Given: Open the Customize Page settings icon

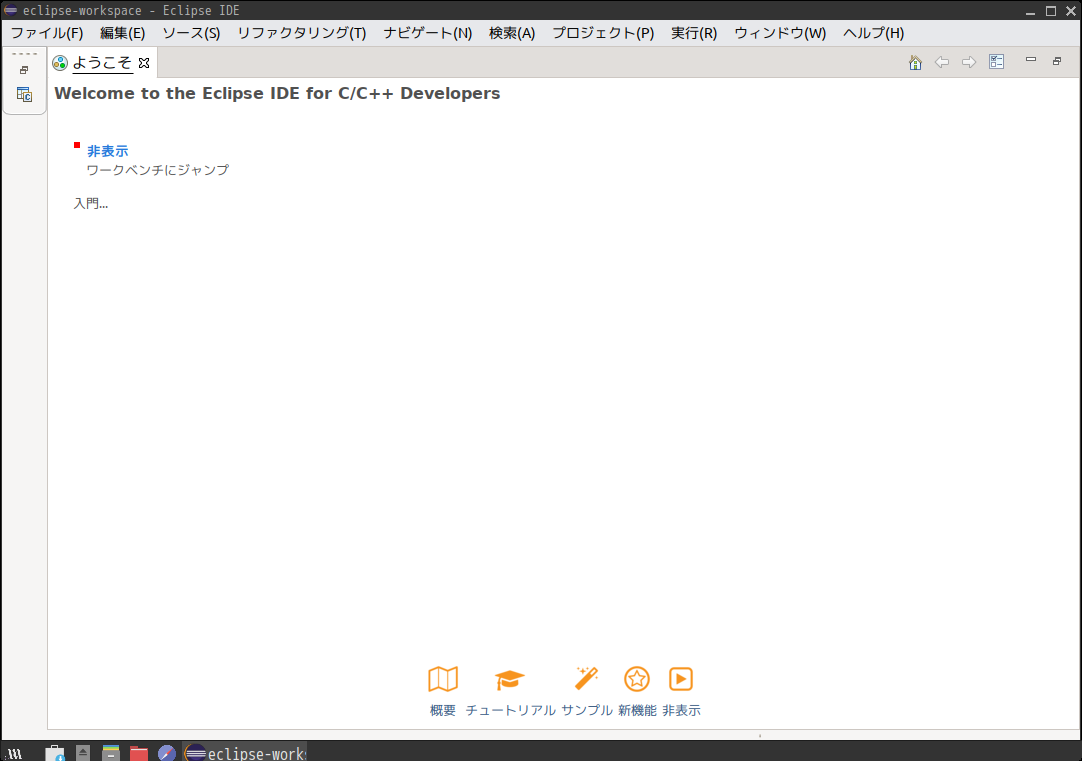Looking at the screenshot, I should (x=996, y=62).
